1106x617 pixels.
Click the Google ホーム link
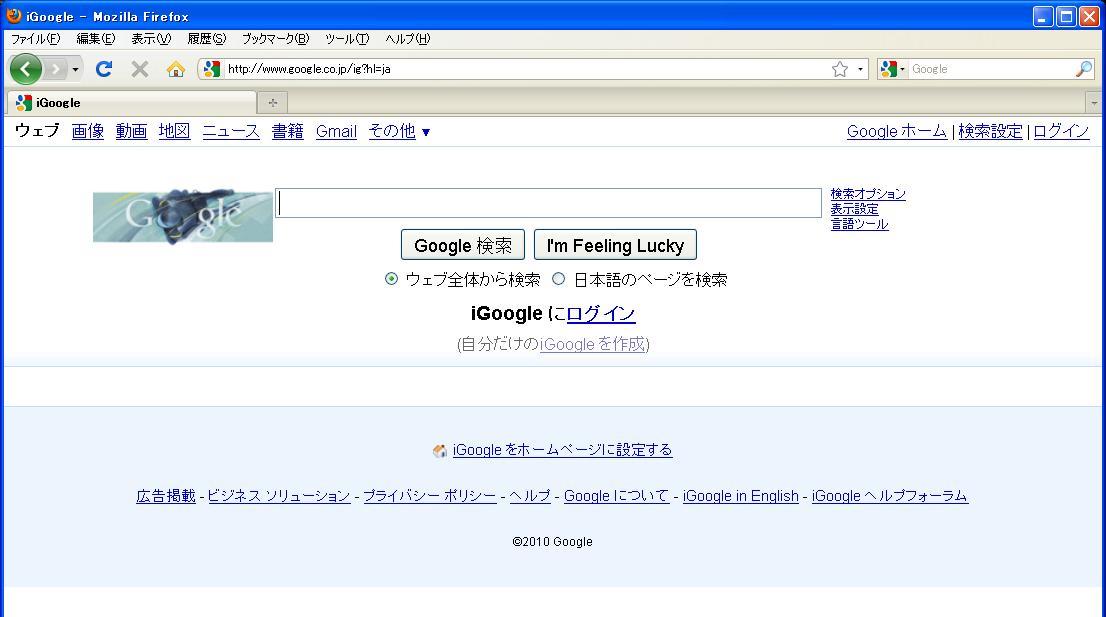point(897,131)
